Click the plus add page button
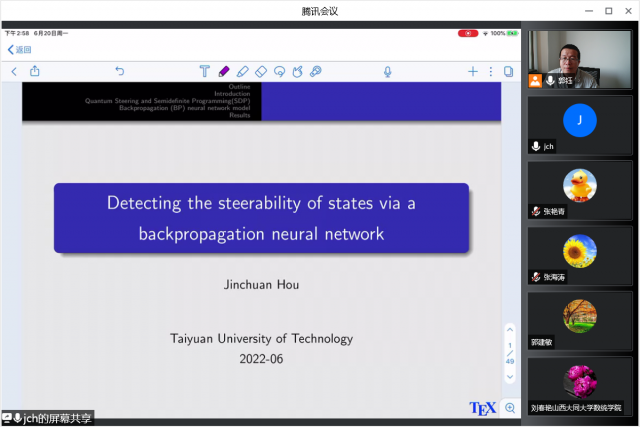Screen dimensions: 640x427 (473, 71)
